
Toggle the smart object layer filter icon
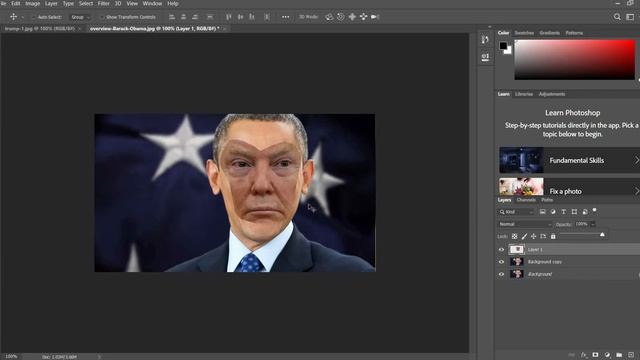click(x=585, y=212)
